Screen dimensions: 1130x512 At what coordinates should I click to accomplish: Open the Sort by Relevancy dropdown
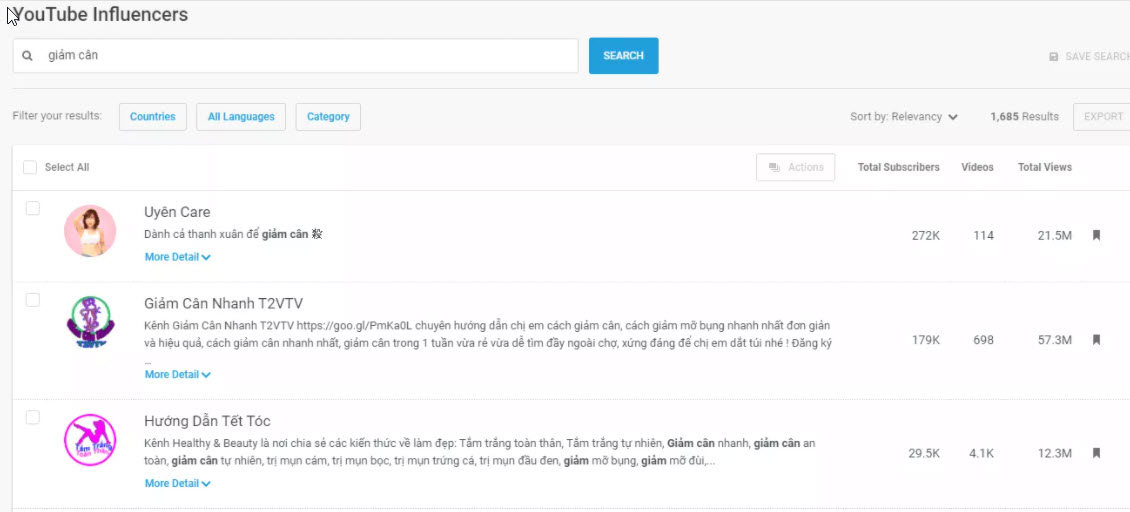(903, 117)
